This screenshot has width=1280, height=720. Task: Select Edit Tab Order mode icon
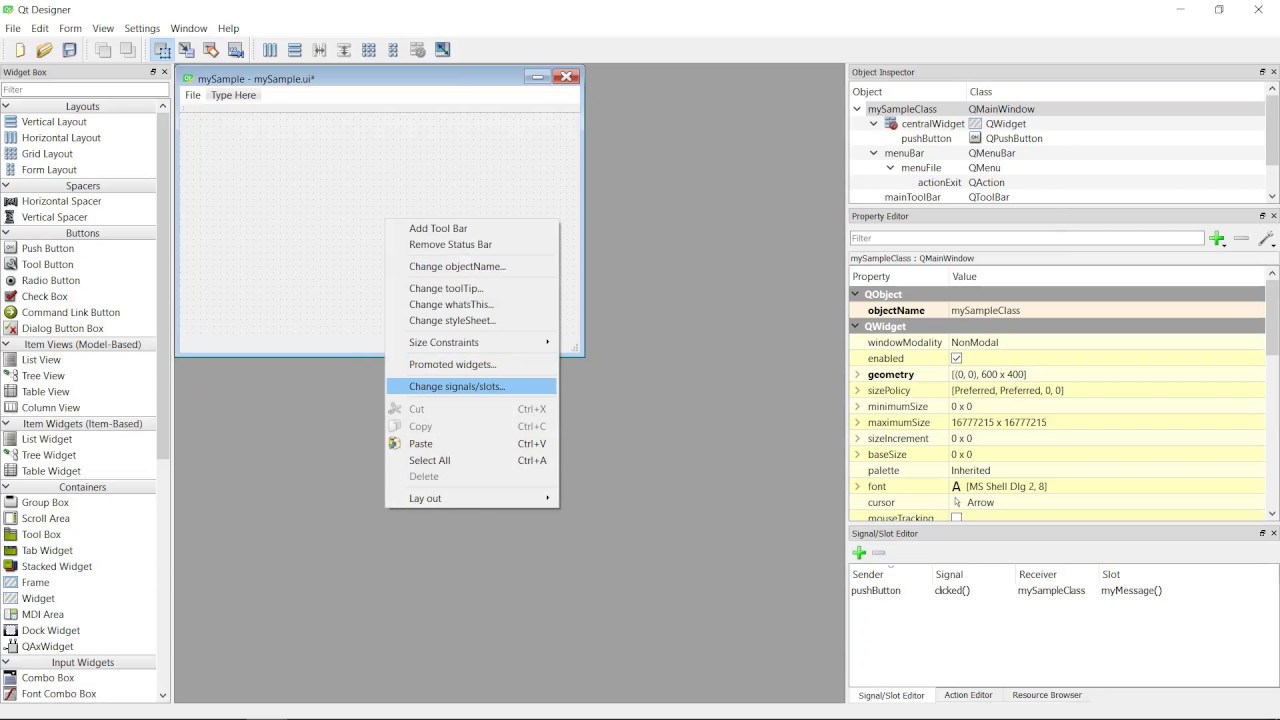click(x=236, y=50)
